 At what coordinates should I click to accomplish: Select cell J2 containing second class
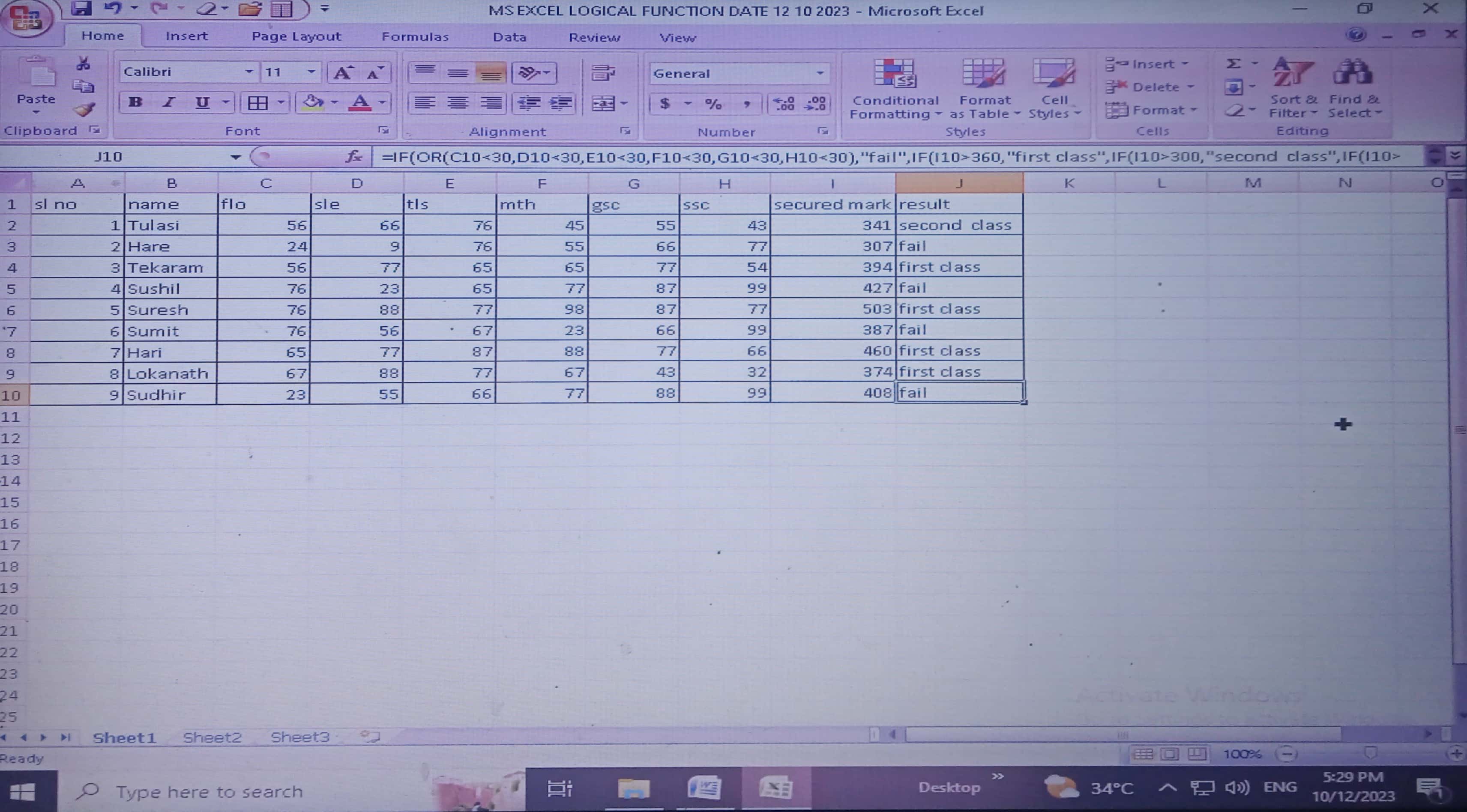[x=958, y=226]
